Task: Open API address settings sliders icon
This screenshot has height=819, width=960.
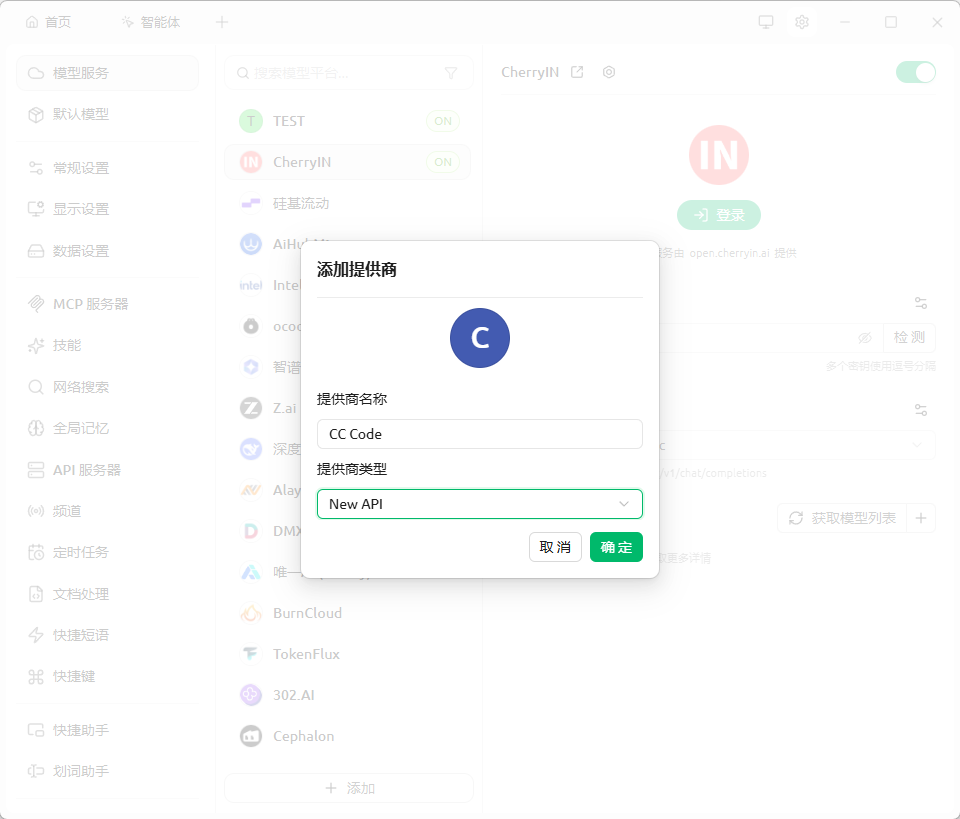Action: point(921,410)
